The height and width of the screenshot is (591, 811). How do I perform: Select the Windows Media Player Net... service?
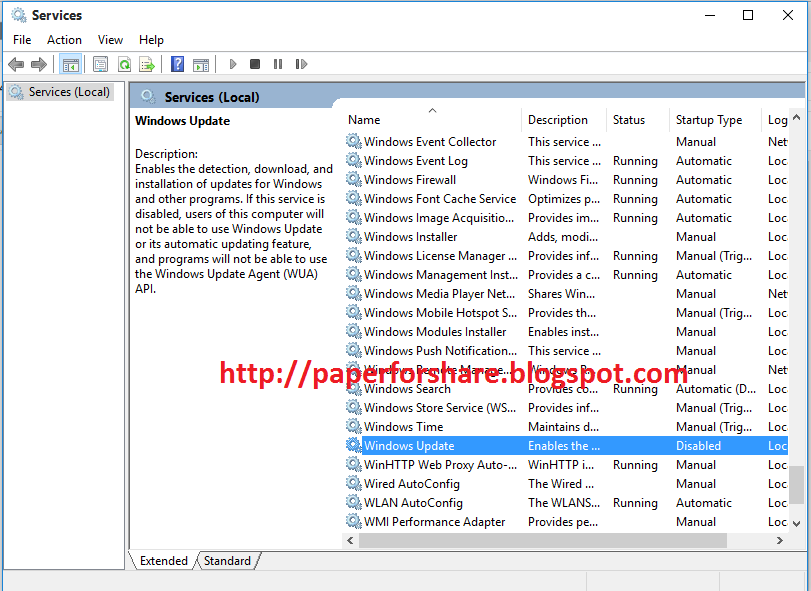click(440, 294)
